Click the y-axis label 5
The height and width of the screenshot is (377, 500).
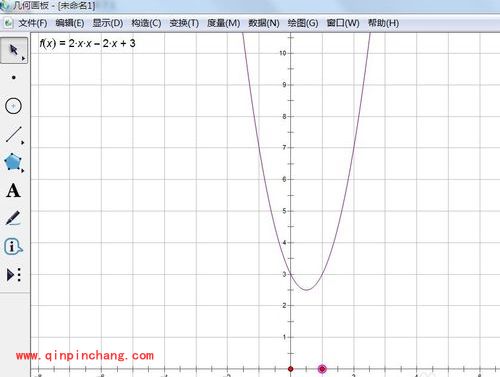284,211
